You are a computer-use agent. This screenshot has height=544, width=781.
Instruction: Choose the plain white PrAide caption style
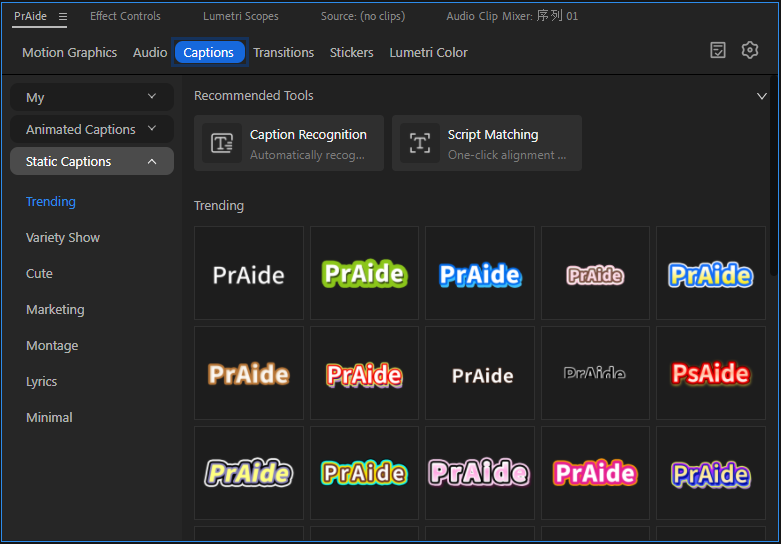pyautogui.click(x=249, y=273)
